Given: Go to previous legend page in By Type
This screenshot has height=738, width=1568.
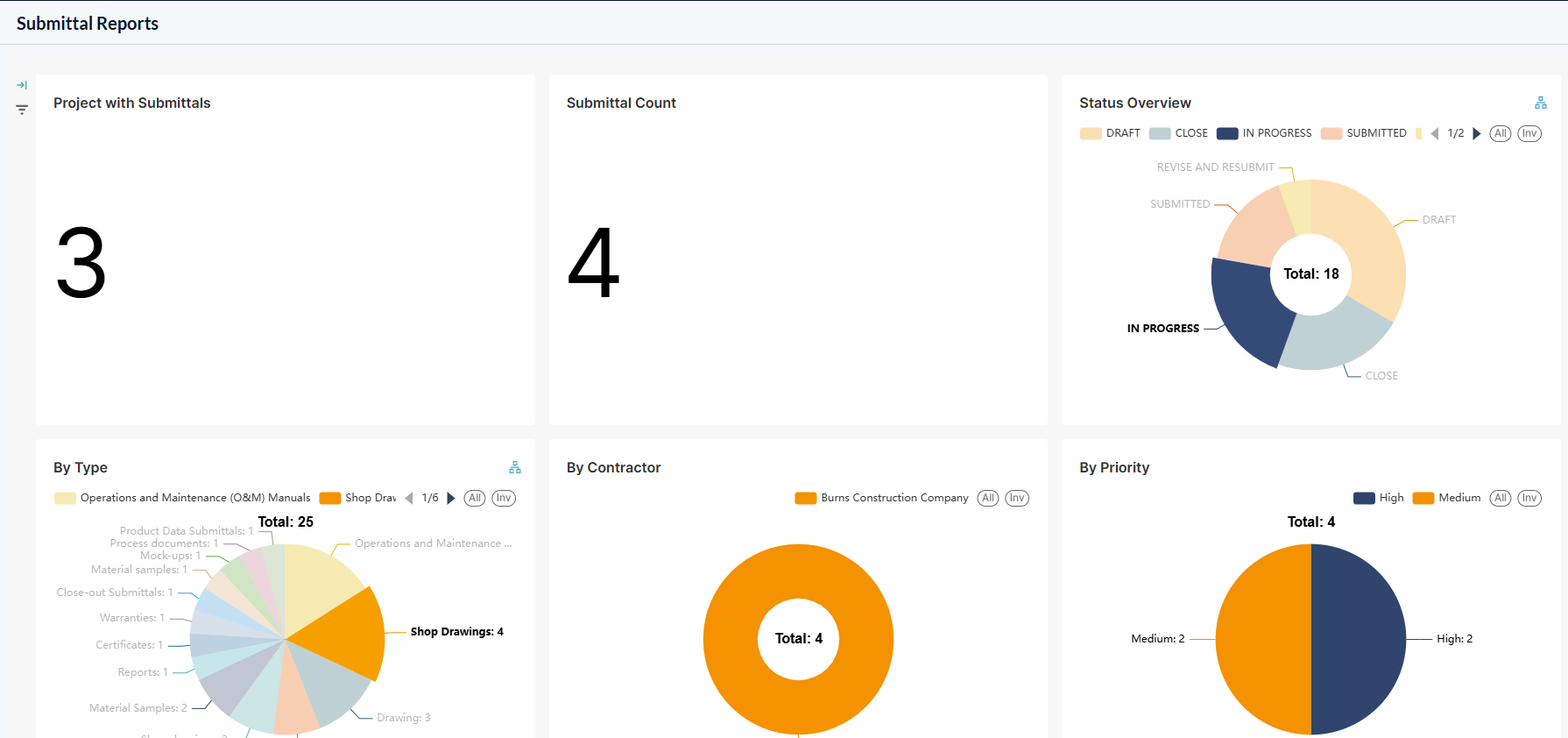Looking at the screenshot, I should [409, 498].
